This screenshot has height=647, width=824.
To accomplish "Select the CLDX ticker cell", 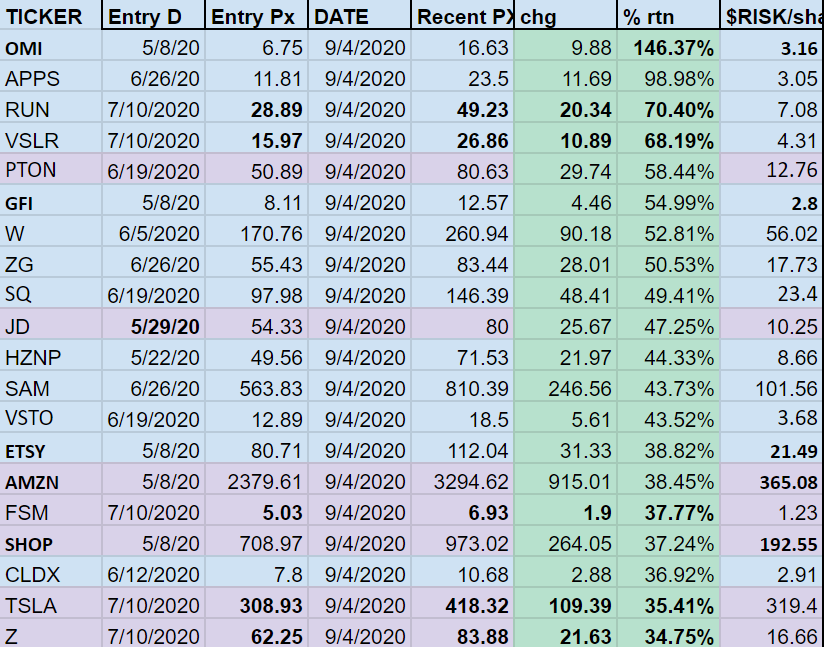I will [50, 572].
